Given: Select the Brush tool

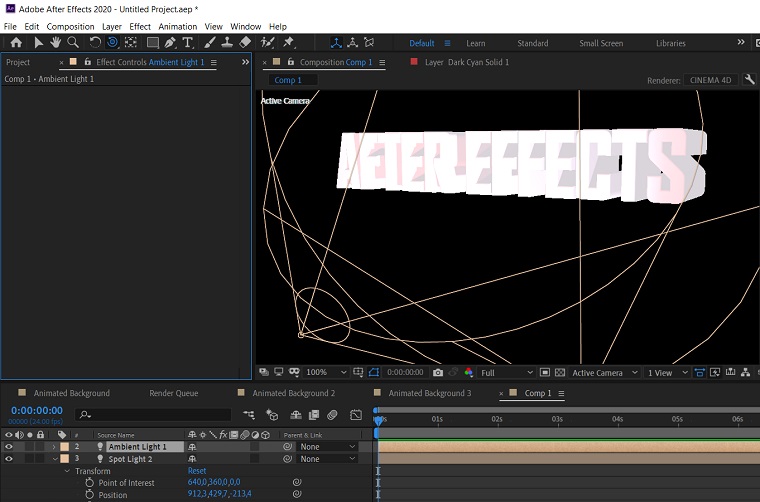Looking at the screenshot, I should click(x=210, y=43).
